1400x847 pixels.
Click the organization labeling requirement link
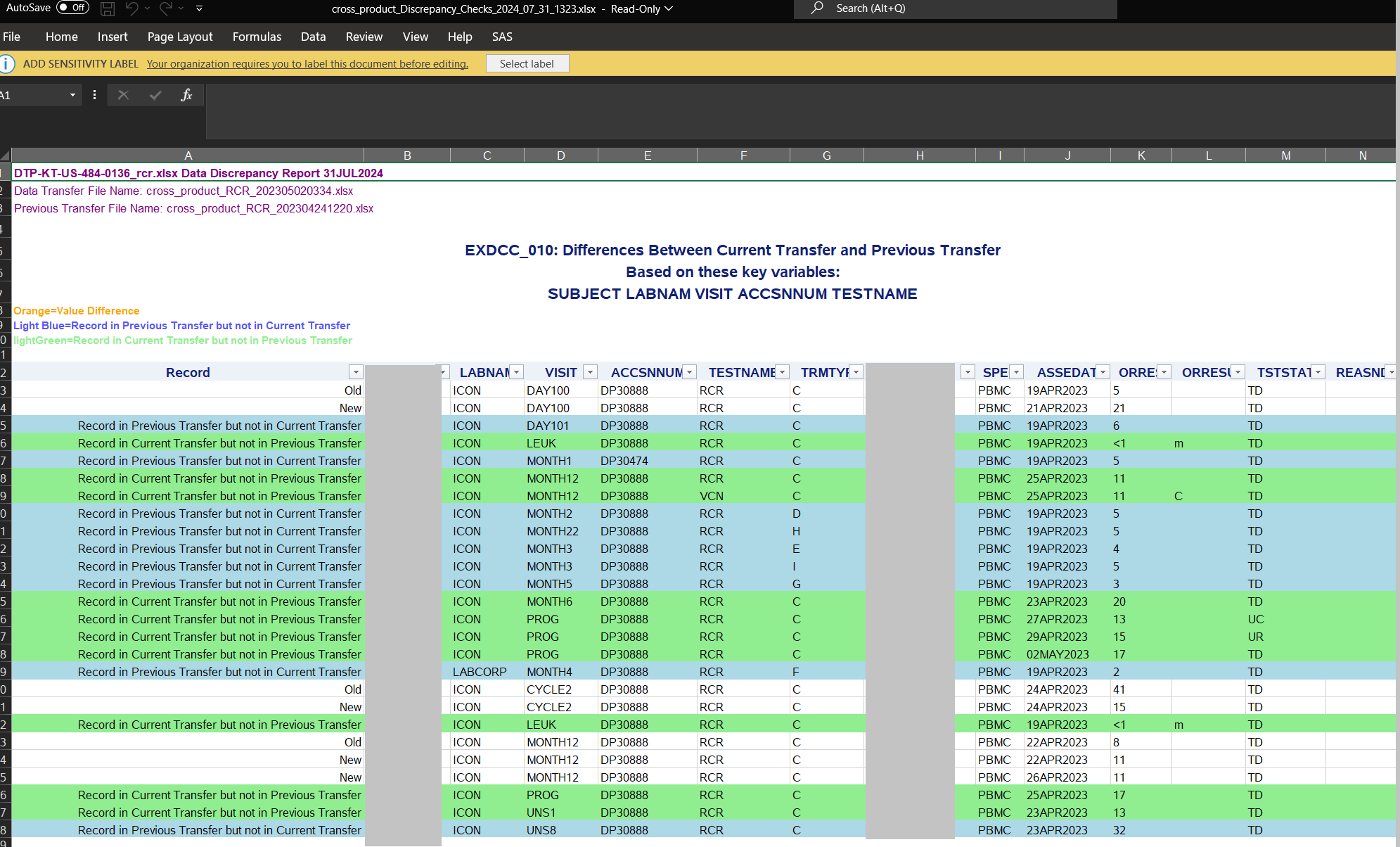click(307, 63)
